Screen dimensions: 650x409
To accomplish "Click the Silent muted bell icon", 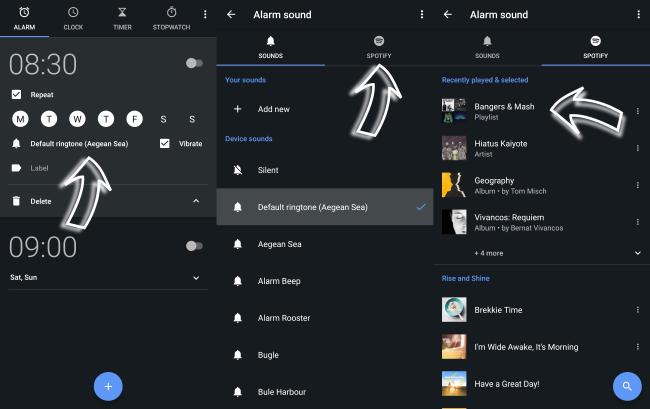I will coord(238,170).
